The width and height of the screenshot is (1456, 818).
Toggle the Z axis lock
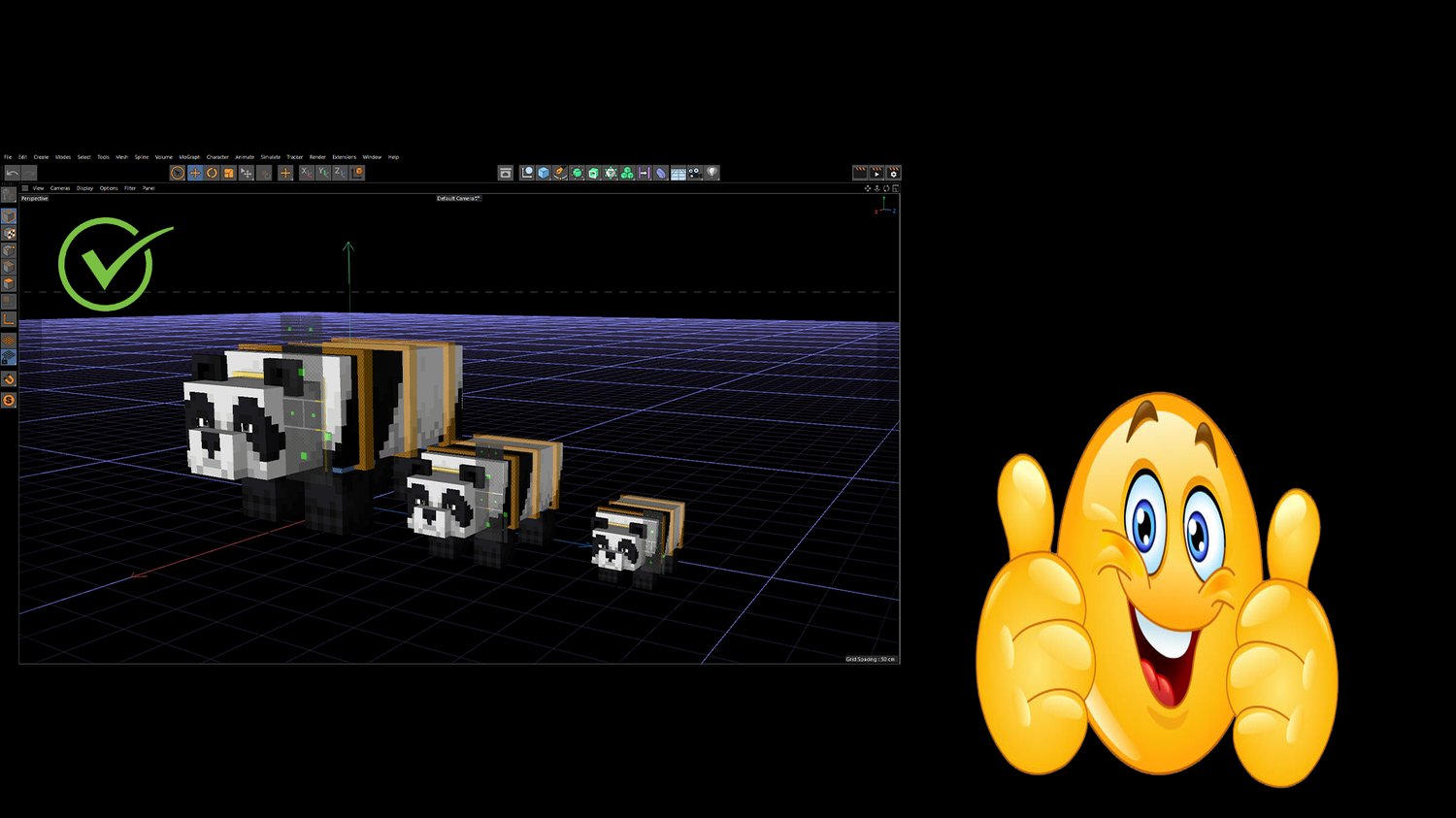tap(340, 173)
